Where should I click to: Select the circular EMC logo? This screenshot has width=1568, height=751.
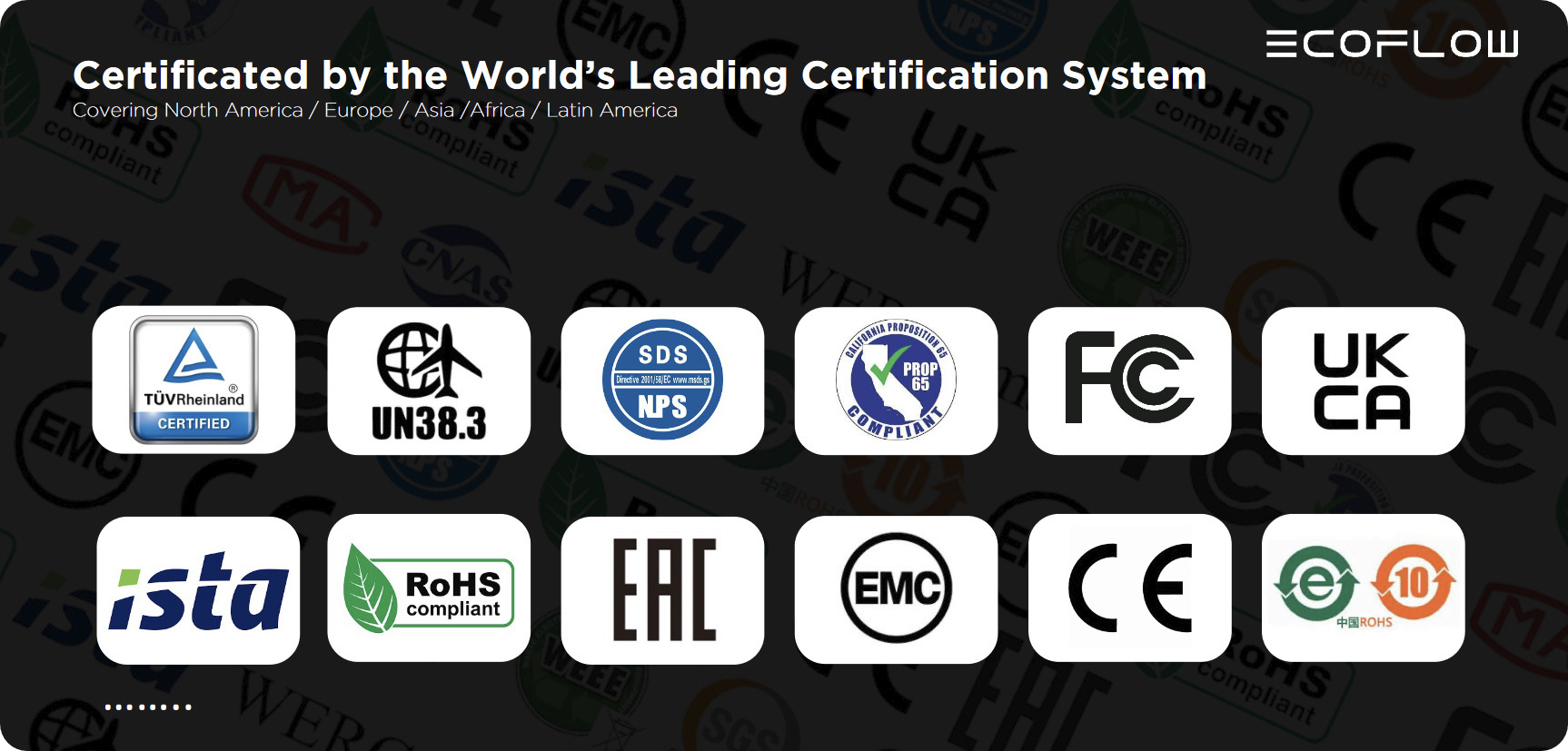click(x=896, y=589)
